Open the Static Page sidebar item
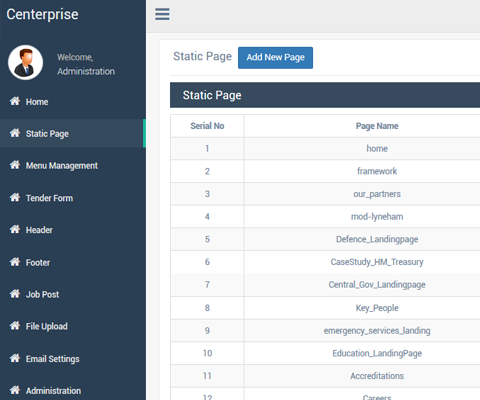Image resolution: width=480 pixels, height=400 pixels. pos(73,133)
